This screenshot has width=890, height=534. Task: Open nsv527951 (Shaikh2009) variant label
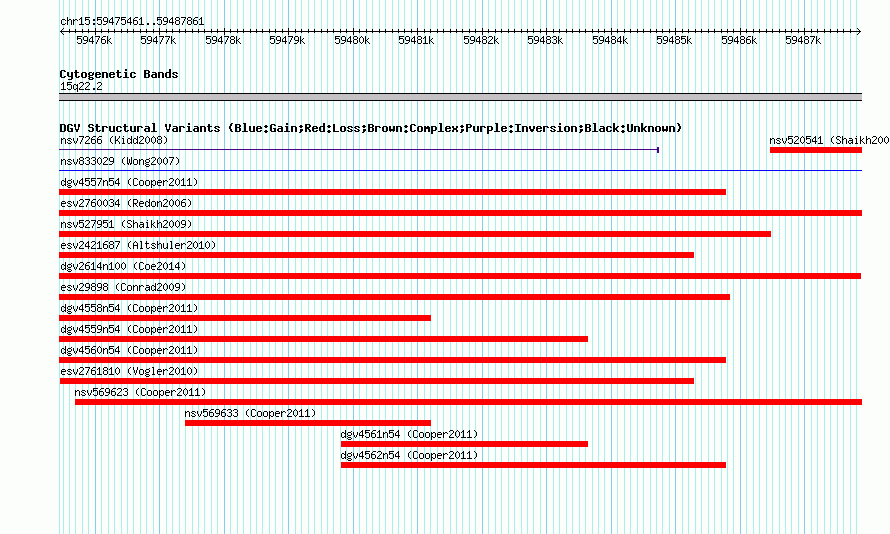pyautogui.click(x=126, y=224)
